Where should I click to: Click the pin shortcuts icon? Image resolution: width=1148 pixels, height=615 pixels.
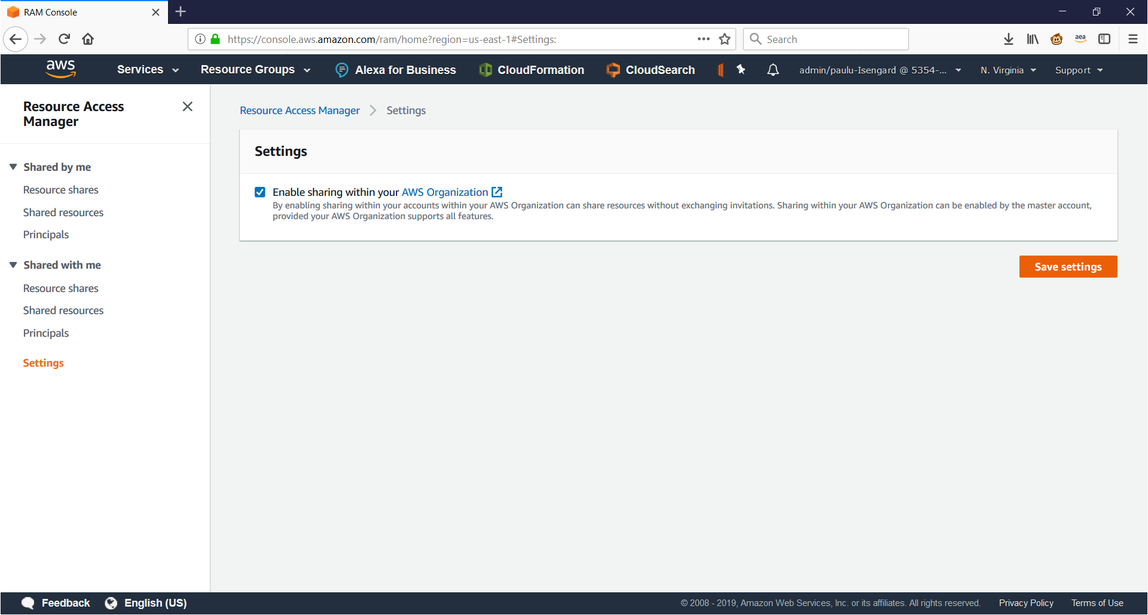741,70
